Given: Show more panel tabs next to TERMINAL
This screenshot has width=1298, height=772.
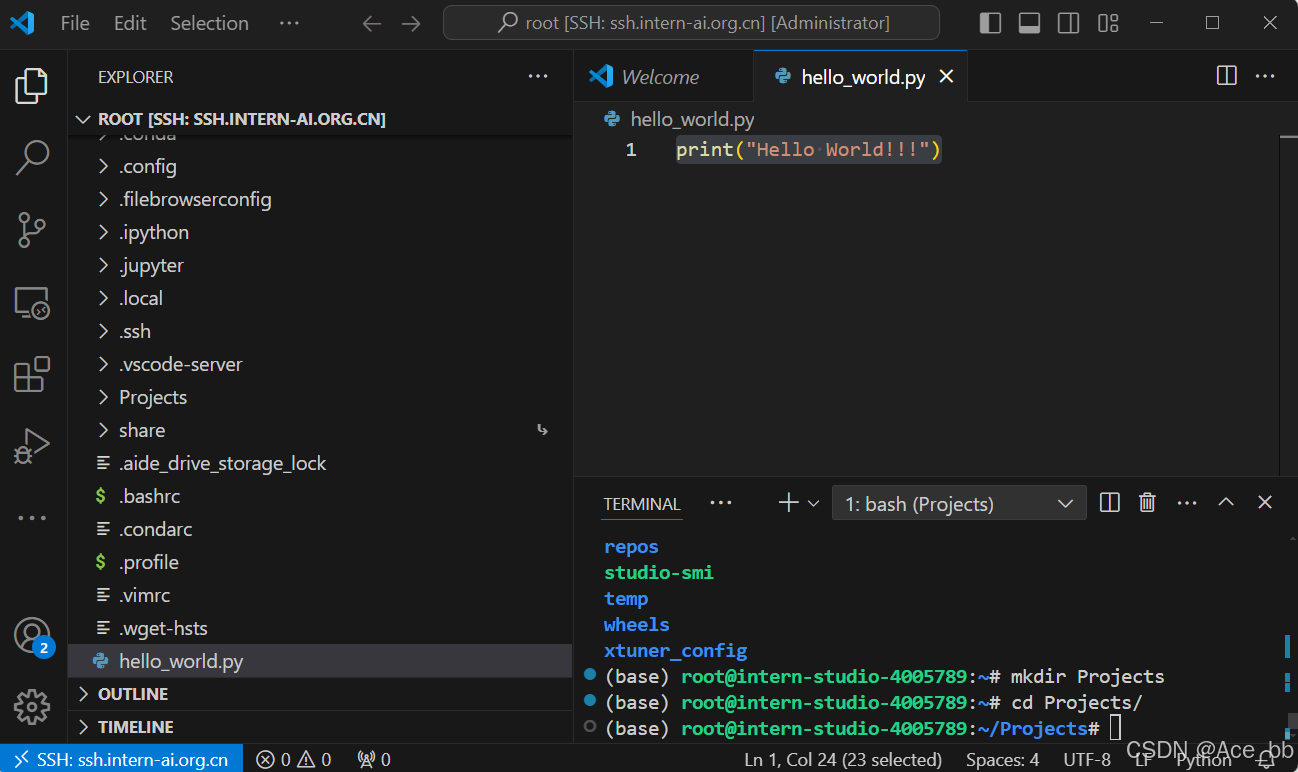Looking at the screenshot, I should pos(720,503).
